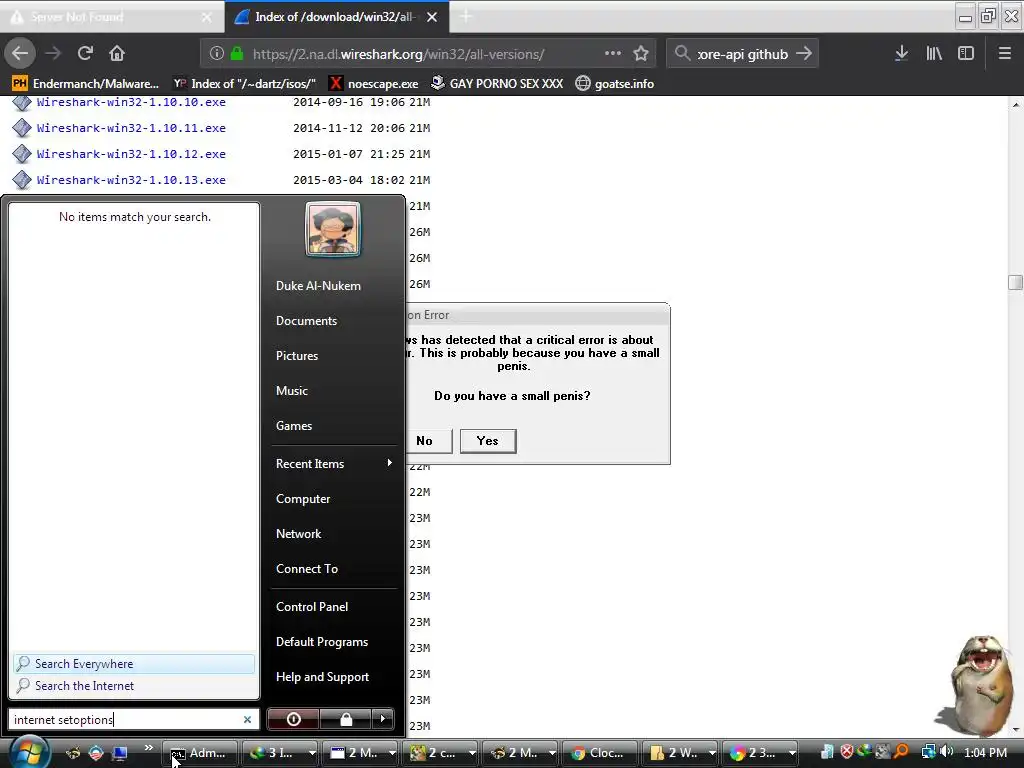Image resolution: width=1024 pixels, height=768 pixels.
Task: Open Games from Start menu
Action: pos(294,426)
